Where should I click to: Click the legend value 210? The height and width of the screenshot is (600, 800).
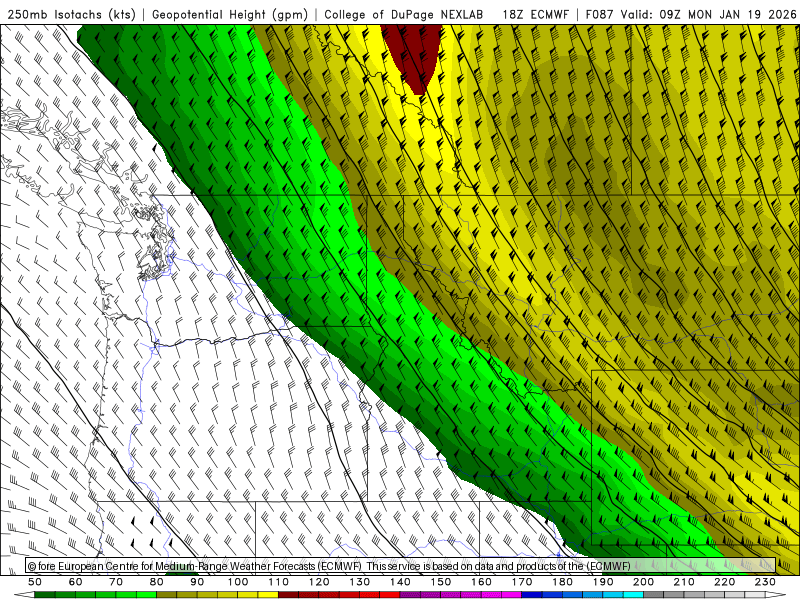point(684,582)
